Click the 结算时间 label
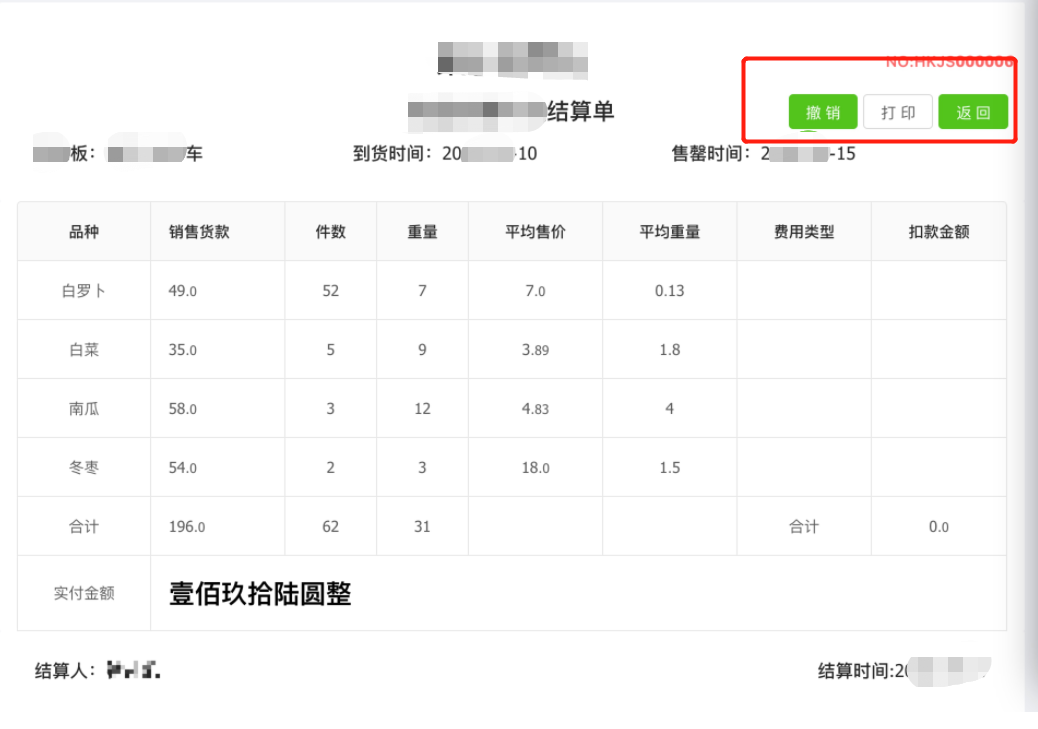This screenshot has width=1038, height=729. 857,671
